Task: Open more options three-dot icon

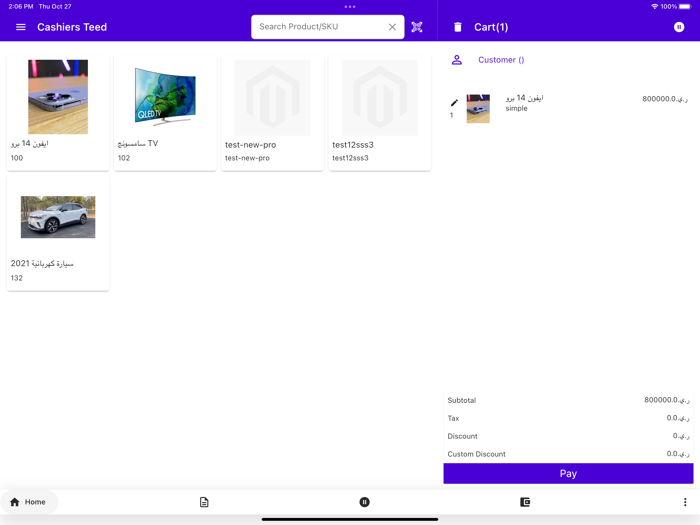Action: pos(685,502)
